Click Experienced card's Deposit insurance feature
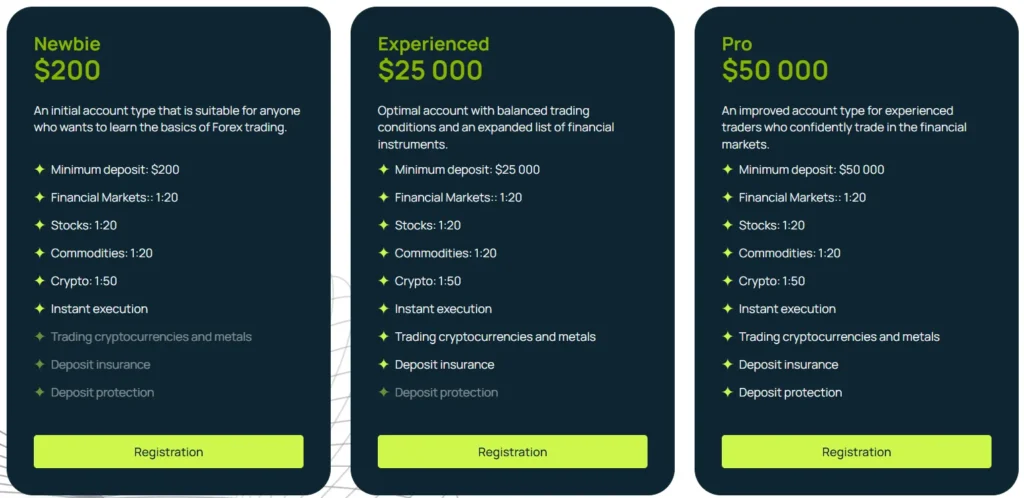The width and height of the screenshot is (1024, 498). pos(444,365)
